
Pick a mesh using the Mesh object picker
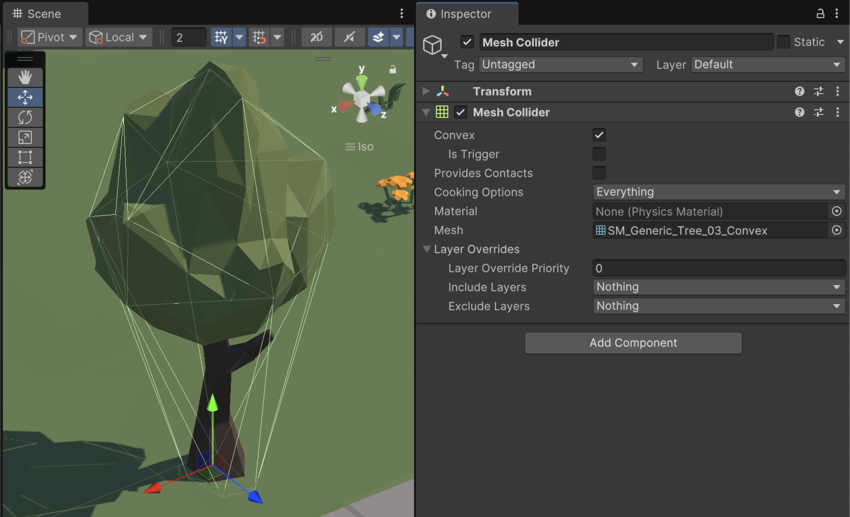pos(836,230)
